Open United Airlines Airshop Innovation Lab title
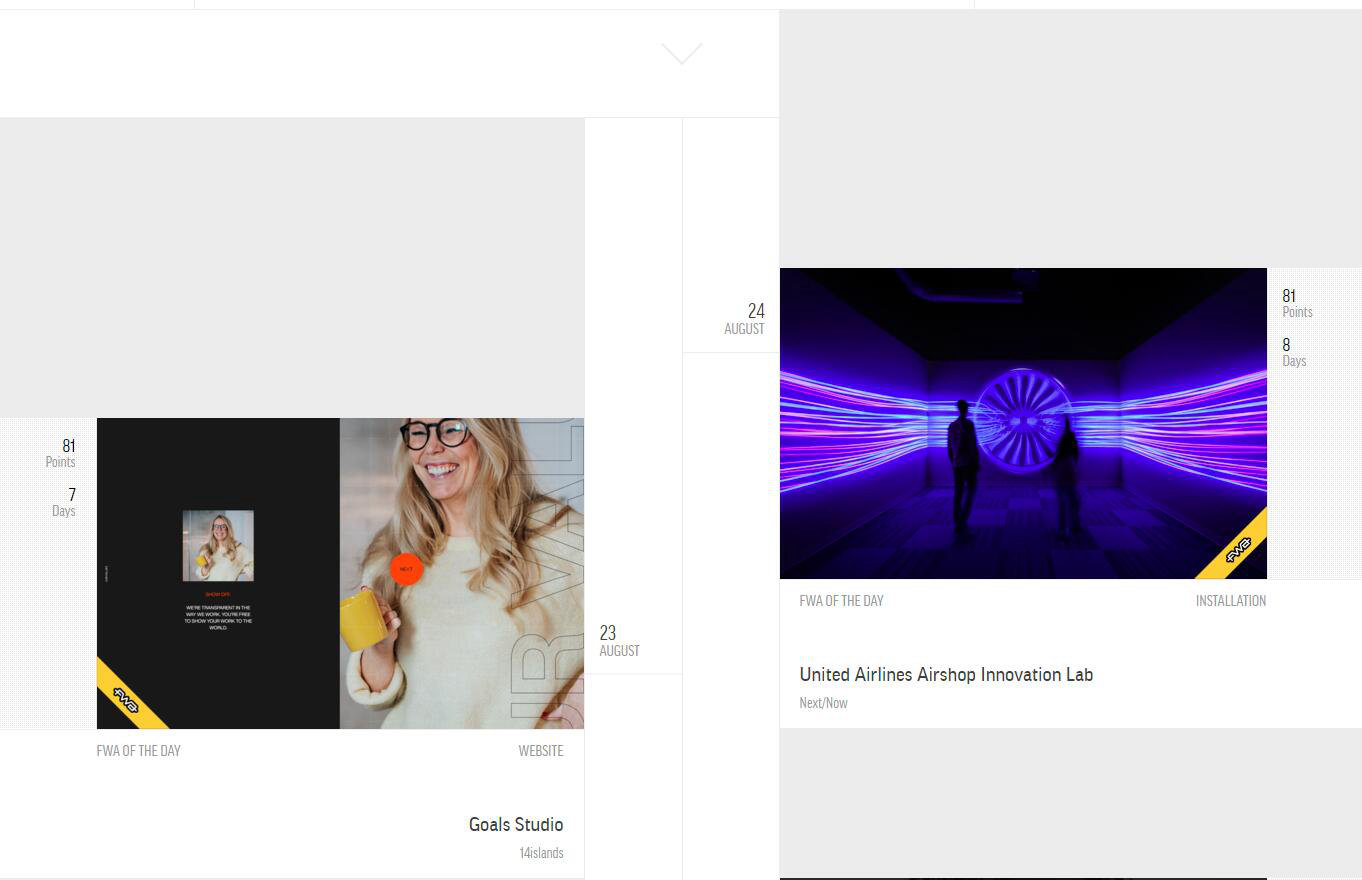The image size is (1362, 880). [x=946, y=675]
